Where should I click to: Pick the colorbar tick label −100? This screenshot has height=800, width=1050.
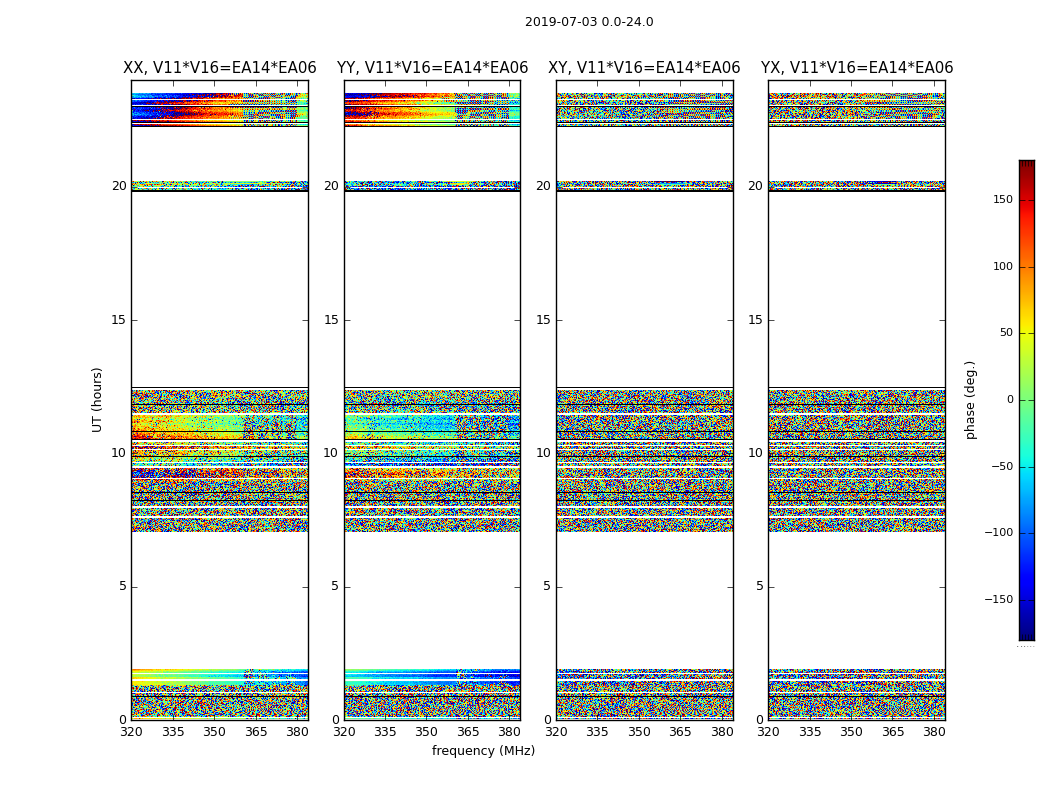[x=998, y=533]
